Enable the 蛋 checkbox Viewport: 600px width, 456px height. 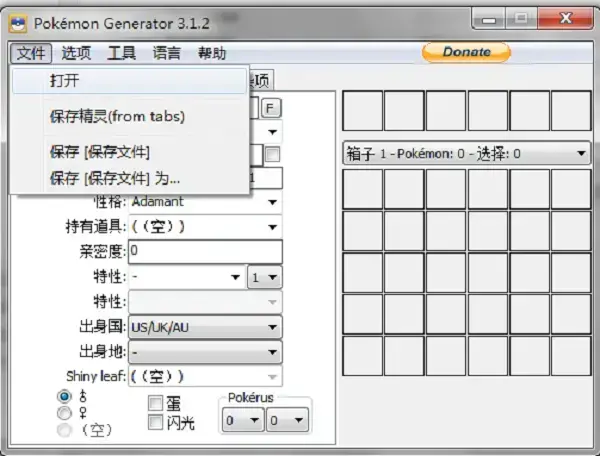(155, 403)
